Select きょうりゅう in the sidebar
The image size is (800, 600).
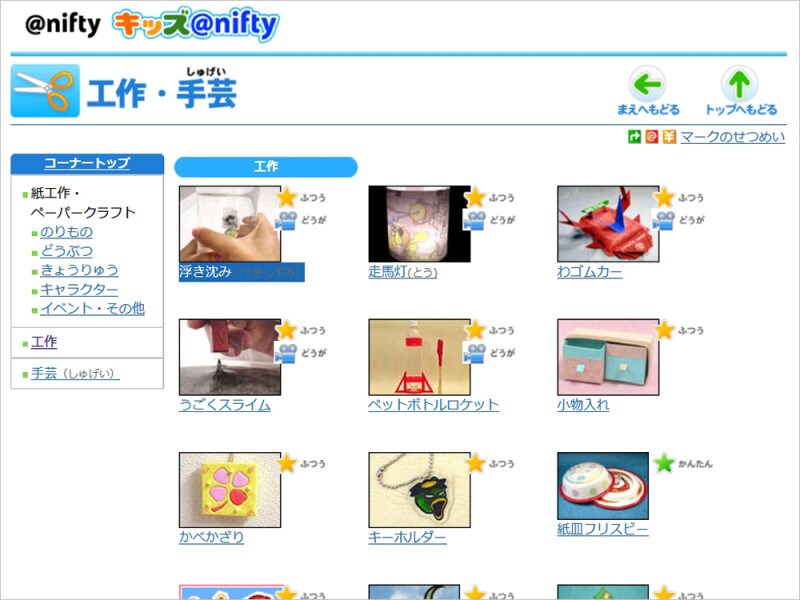coord(79,270)
